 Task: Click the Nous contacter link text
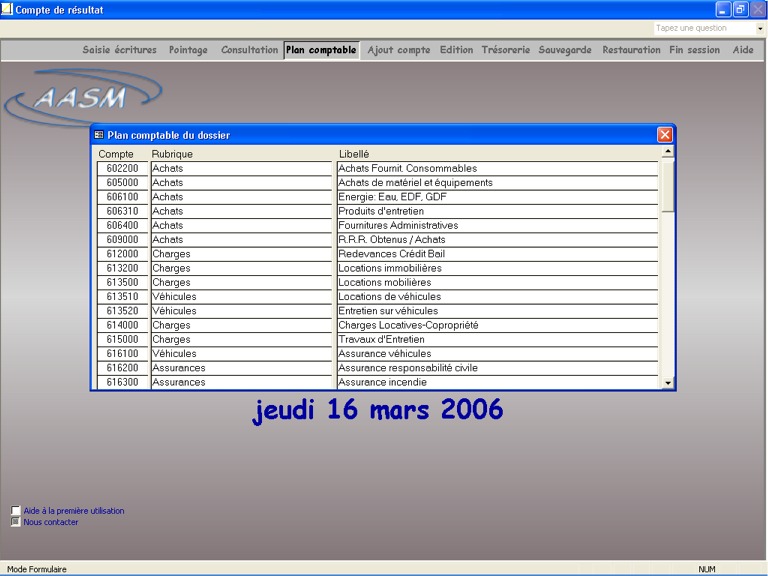(51, 522)
